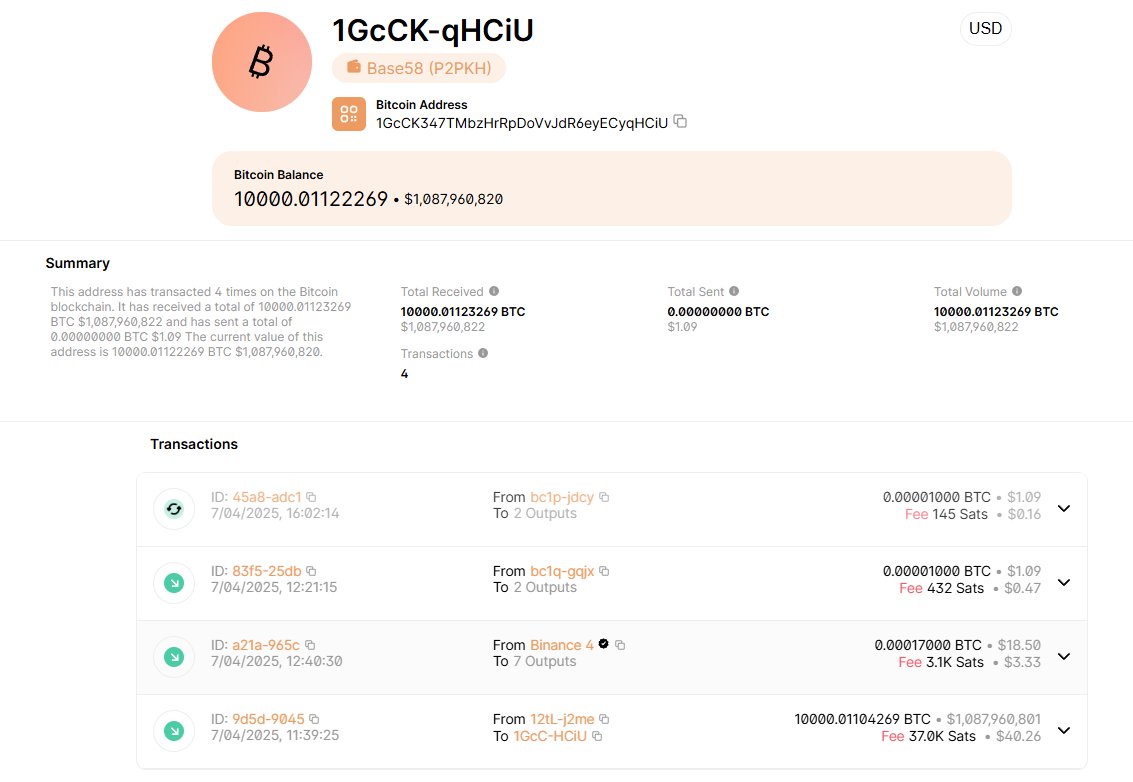Click the incoming arrow icon for 83f5-25db

174,583
